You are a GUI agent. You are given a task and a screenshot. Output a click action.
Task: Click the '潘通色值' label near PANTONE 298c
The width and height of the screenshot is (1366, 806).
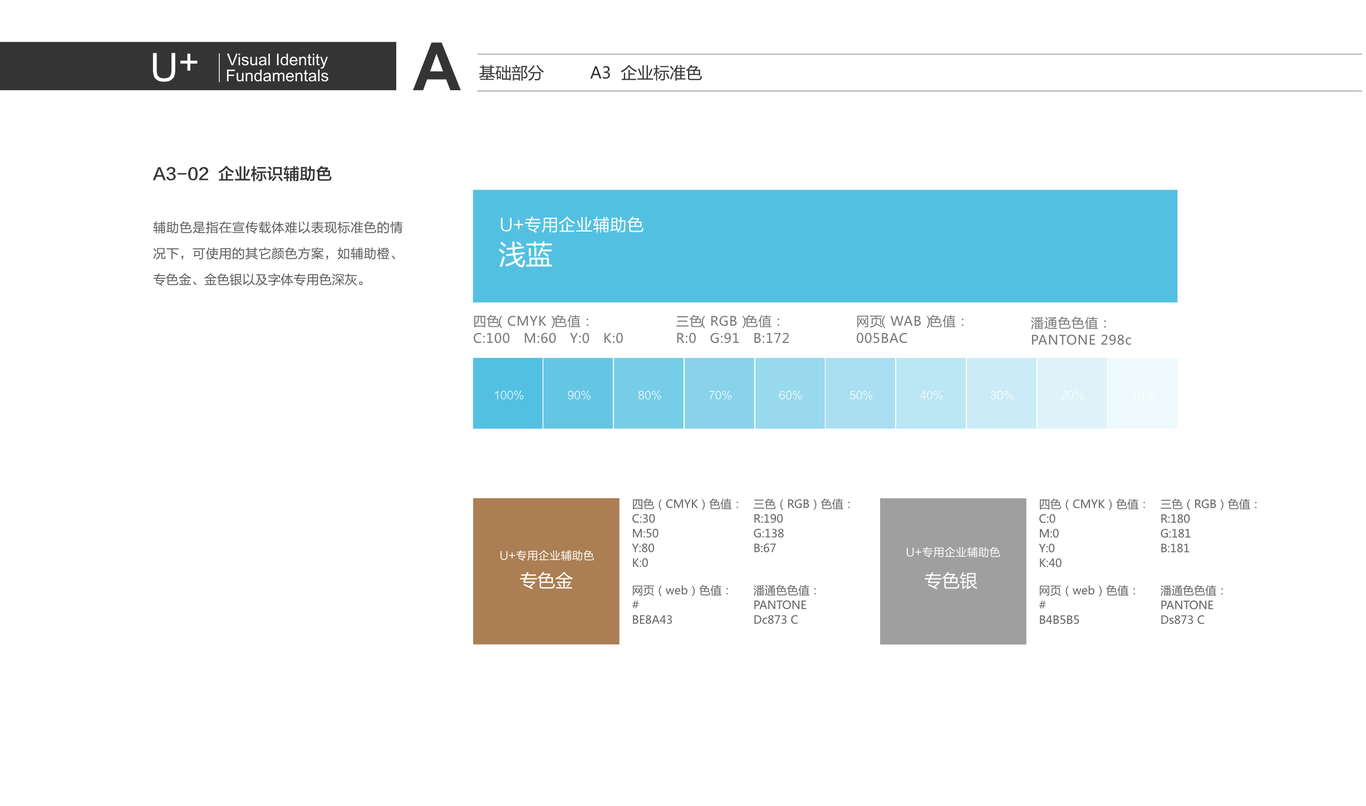(x=1070, y=323)
